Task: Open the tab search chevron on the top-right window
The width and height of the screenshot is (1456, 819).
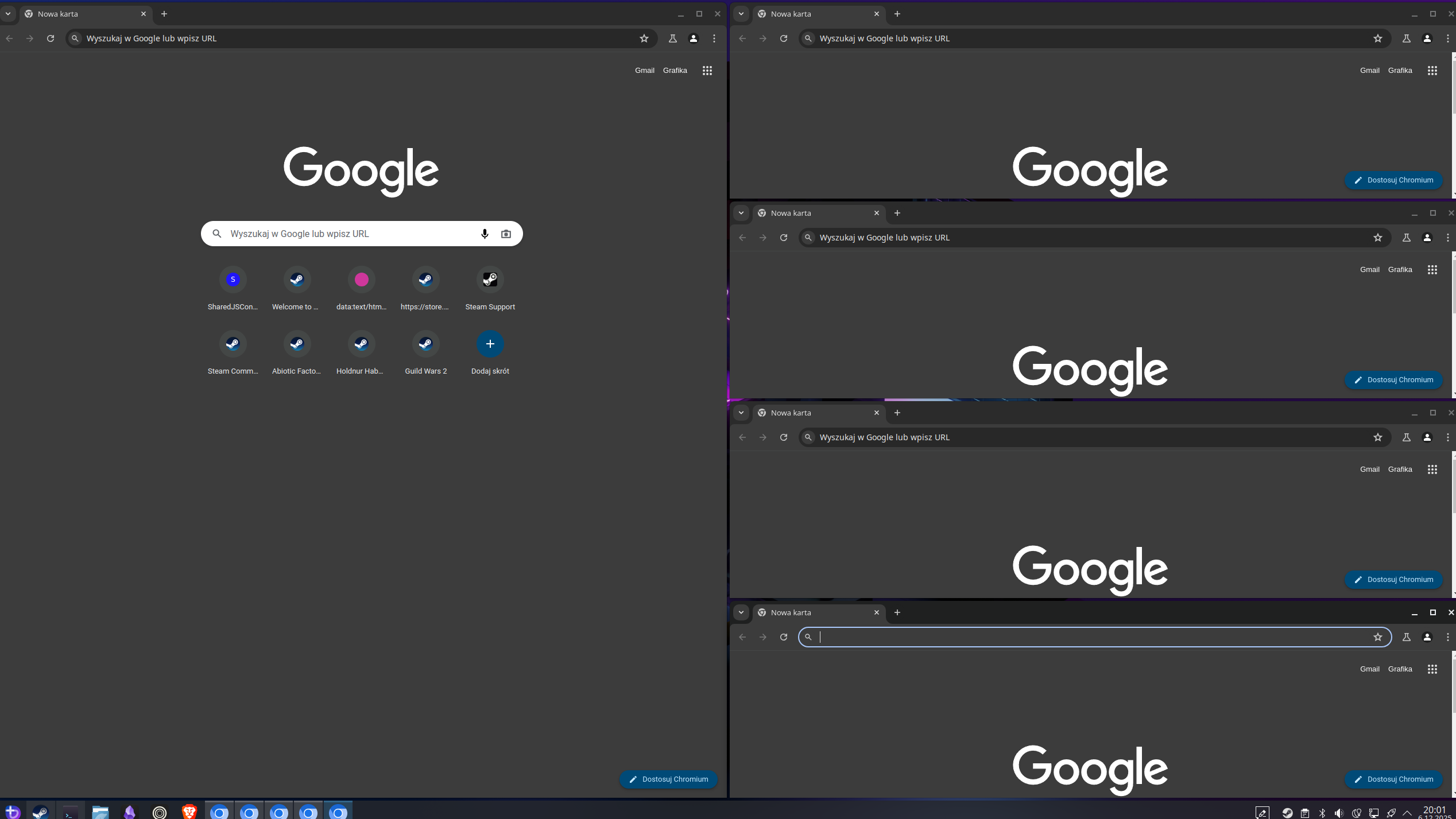Action: point(741,13)
